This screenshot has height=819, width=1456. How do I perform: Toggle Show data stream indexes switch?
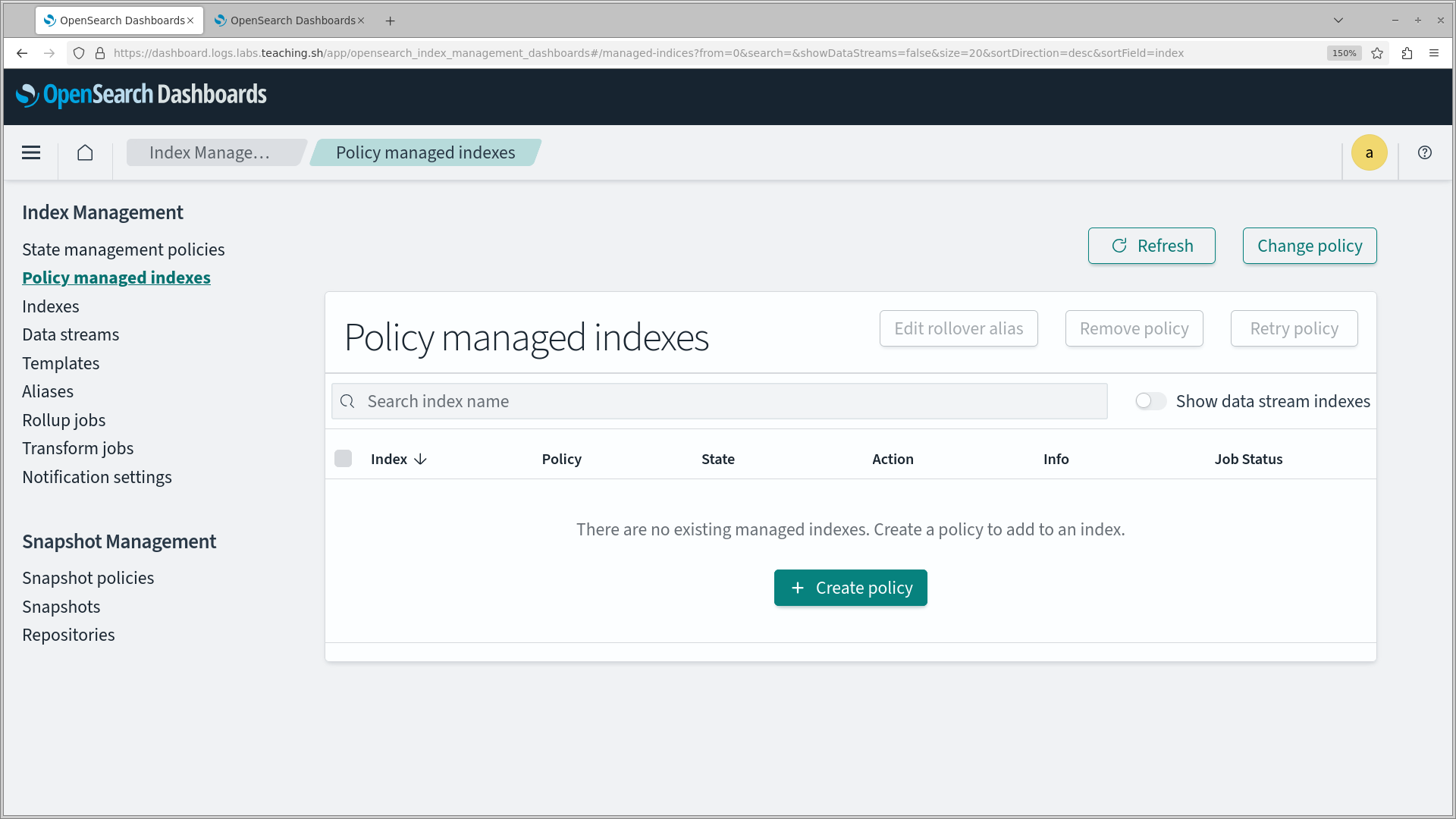click(1150, 401)
